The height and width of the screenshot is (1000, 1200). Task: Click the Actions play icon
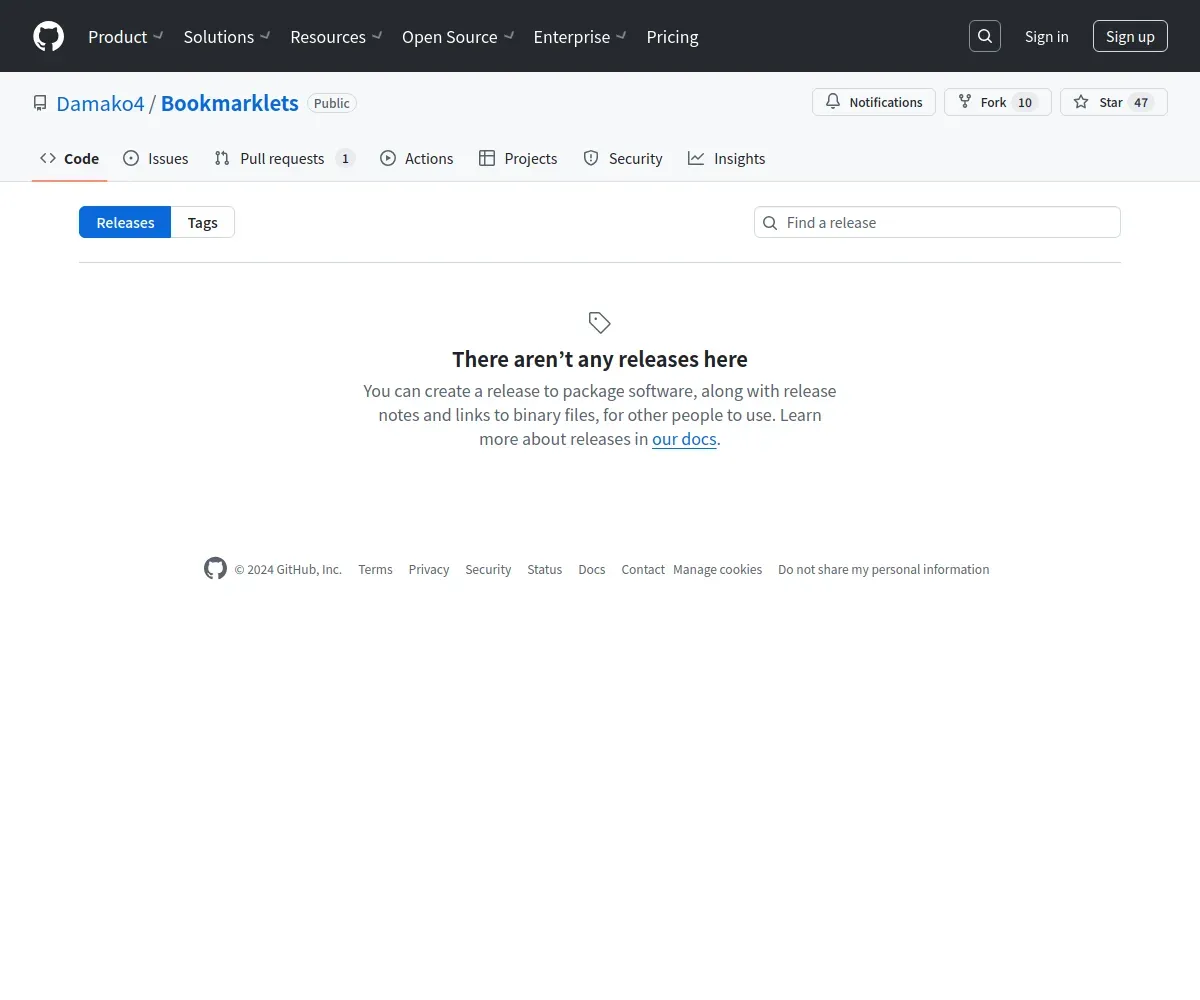[388, 158]
